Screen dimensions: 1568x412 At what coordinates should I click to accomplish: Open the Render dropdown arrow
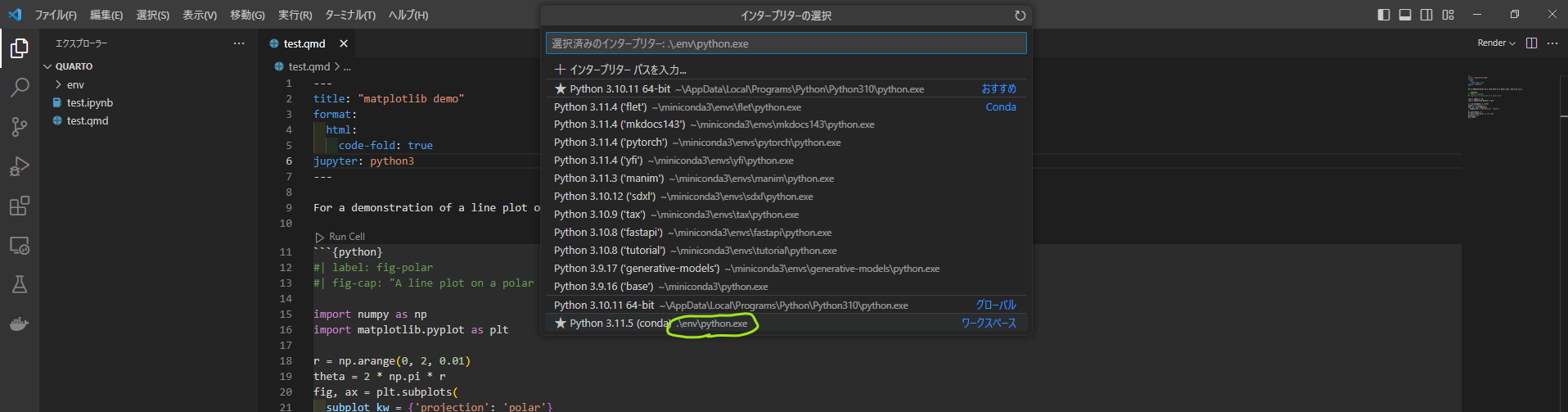1512,43
